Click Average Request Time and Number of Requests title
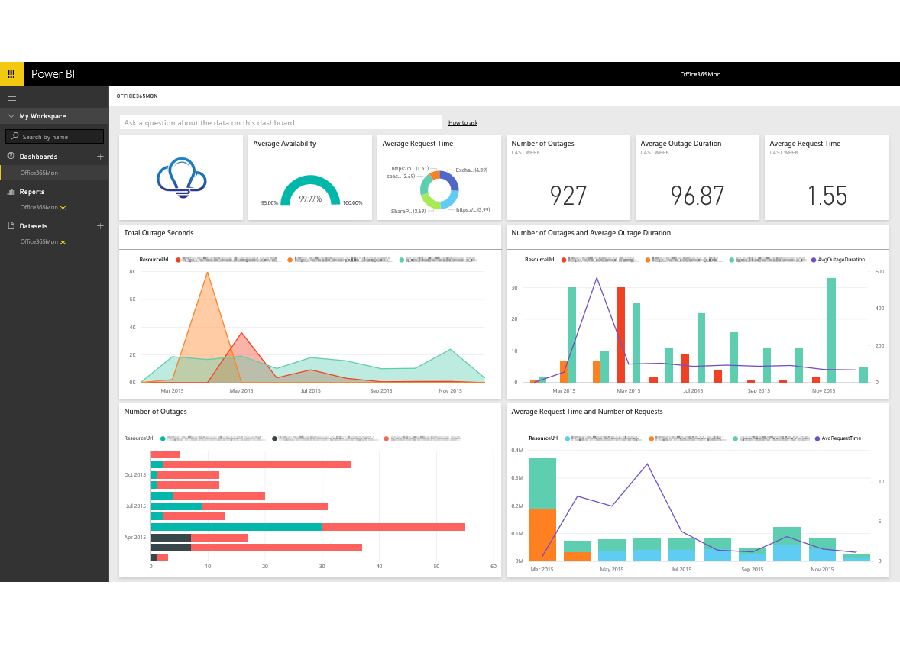The width and height of the screenshot is (900, 645). click(x=587, y=411)
